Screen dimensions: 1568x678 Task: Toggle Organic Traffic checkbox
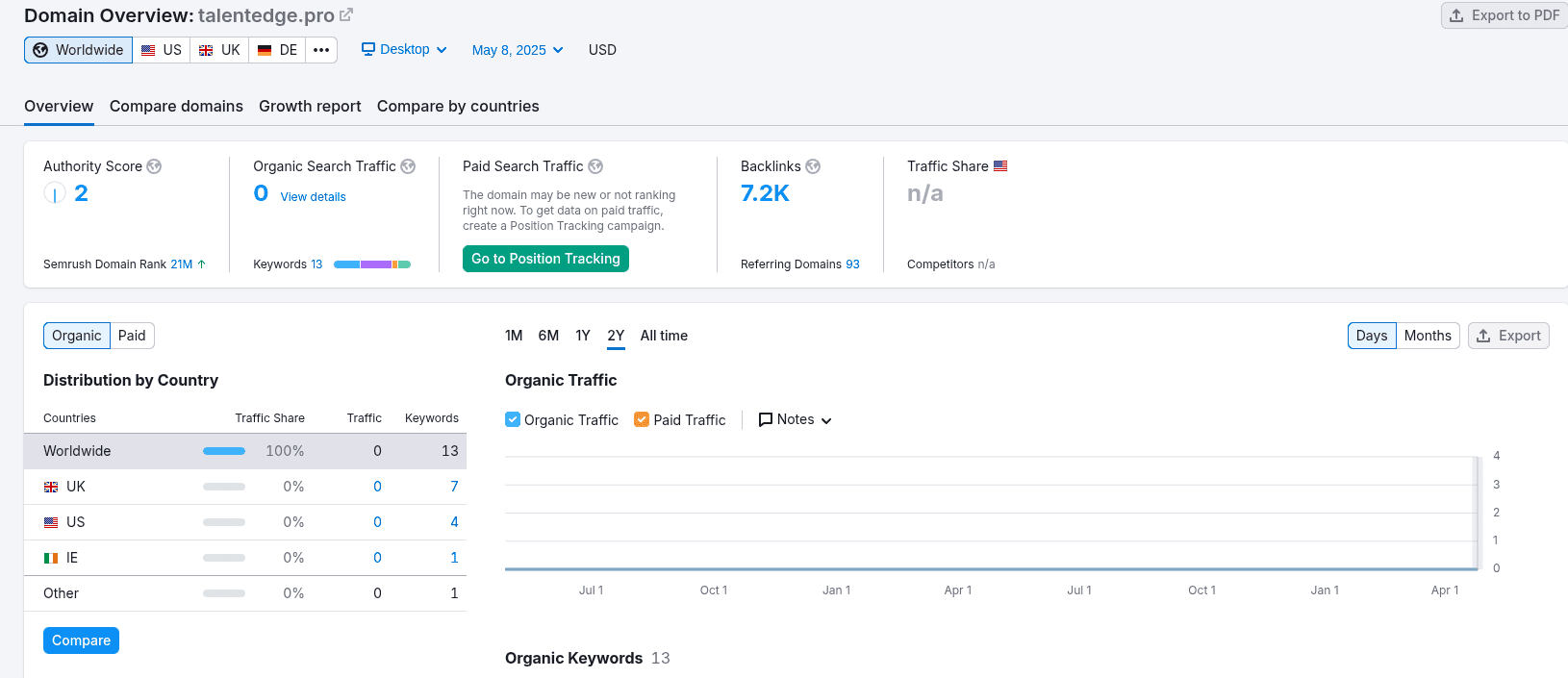point(513,419)
